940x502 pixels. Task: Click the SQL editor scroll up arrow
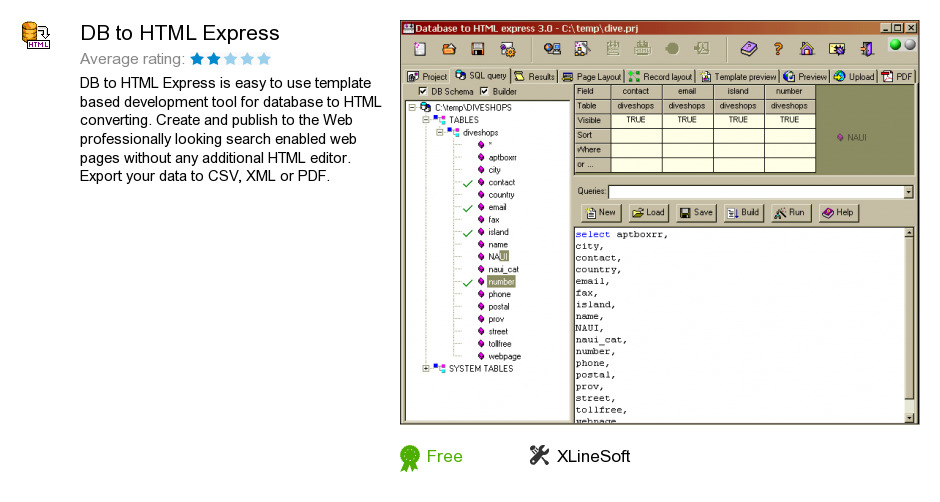(909, 233)
